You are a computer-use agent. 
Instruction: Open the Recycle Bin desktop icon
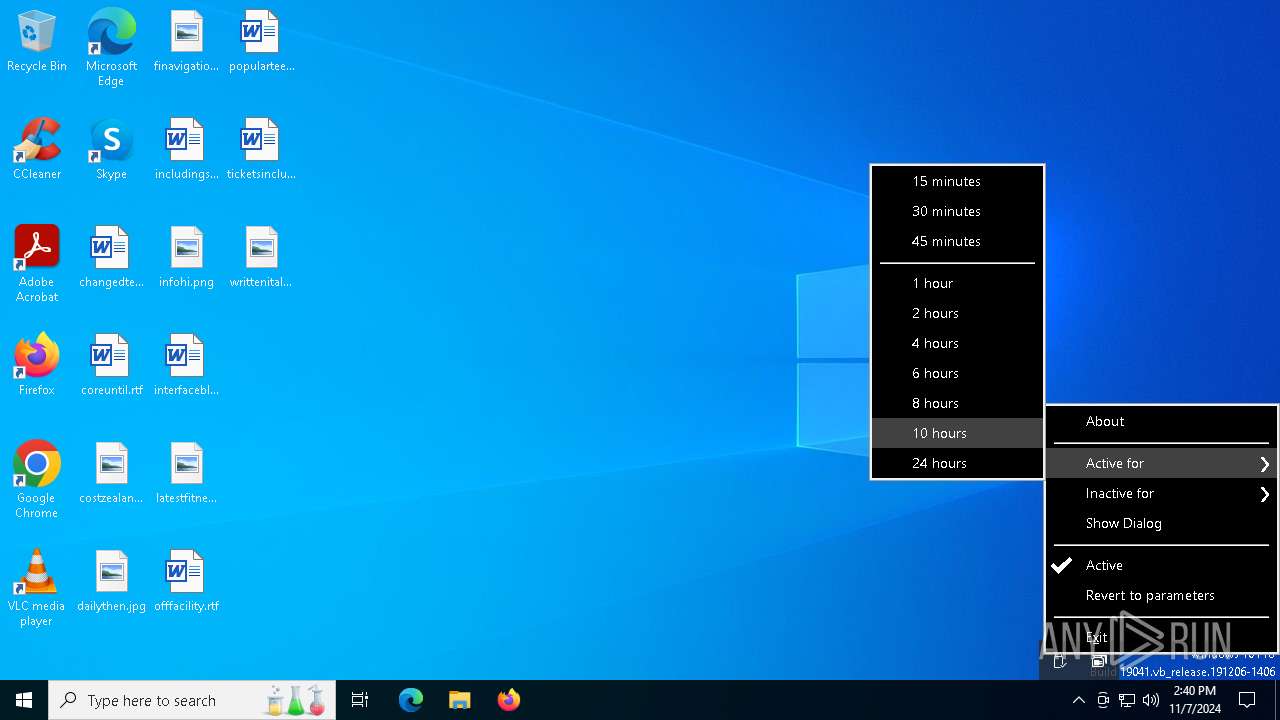click(37, 42)
